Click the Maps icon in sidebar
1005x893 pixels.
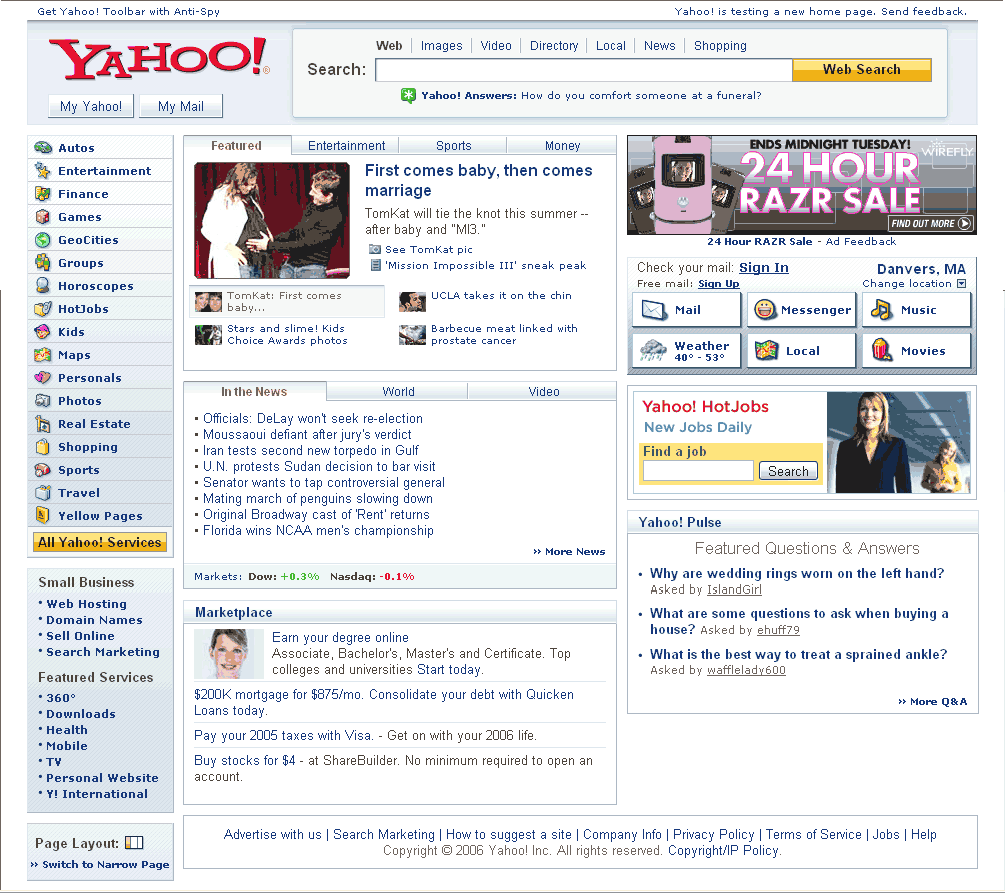click(43, 355)
